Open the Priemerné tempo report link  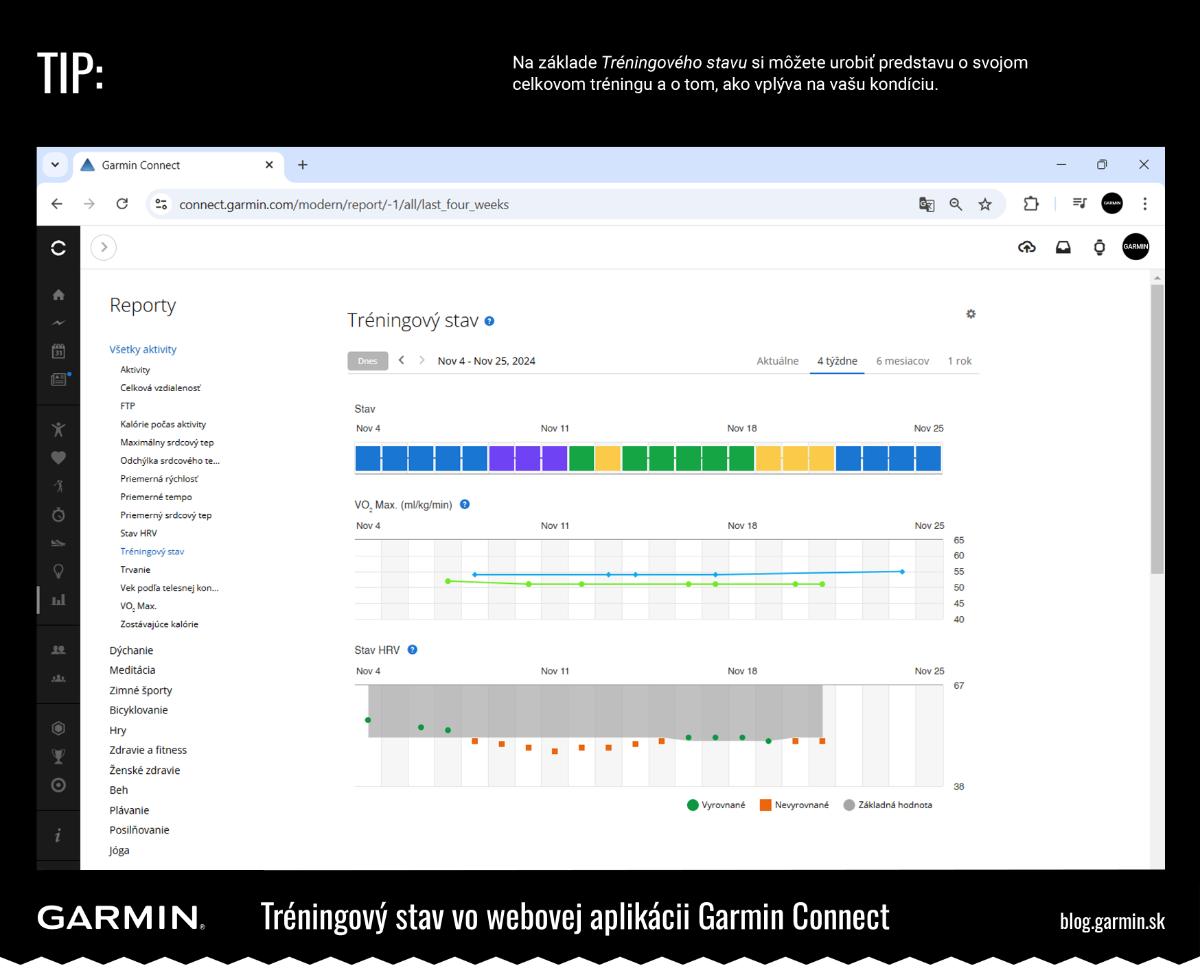[x=156, y=497]
